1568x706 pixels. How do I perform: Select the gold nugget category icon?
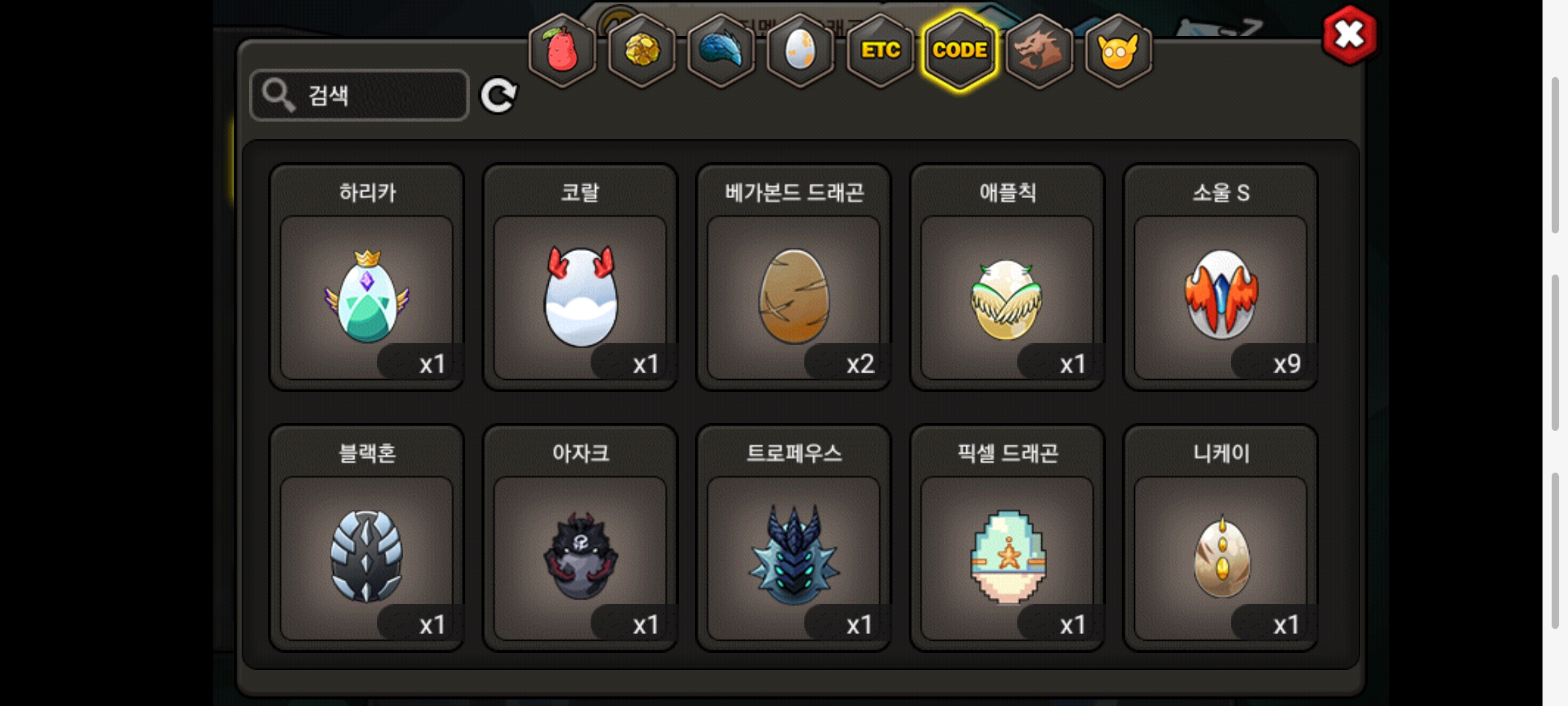coord(642,51)
